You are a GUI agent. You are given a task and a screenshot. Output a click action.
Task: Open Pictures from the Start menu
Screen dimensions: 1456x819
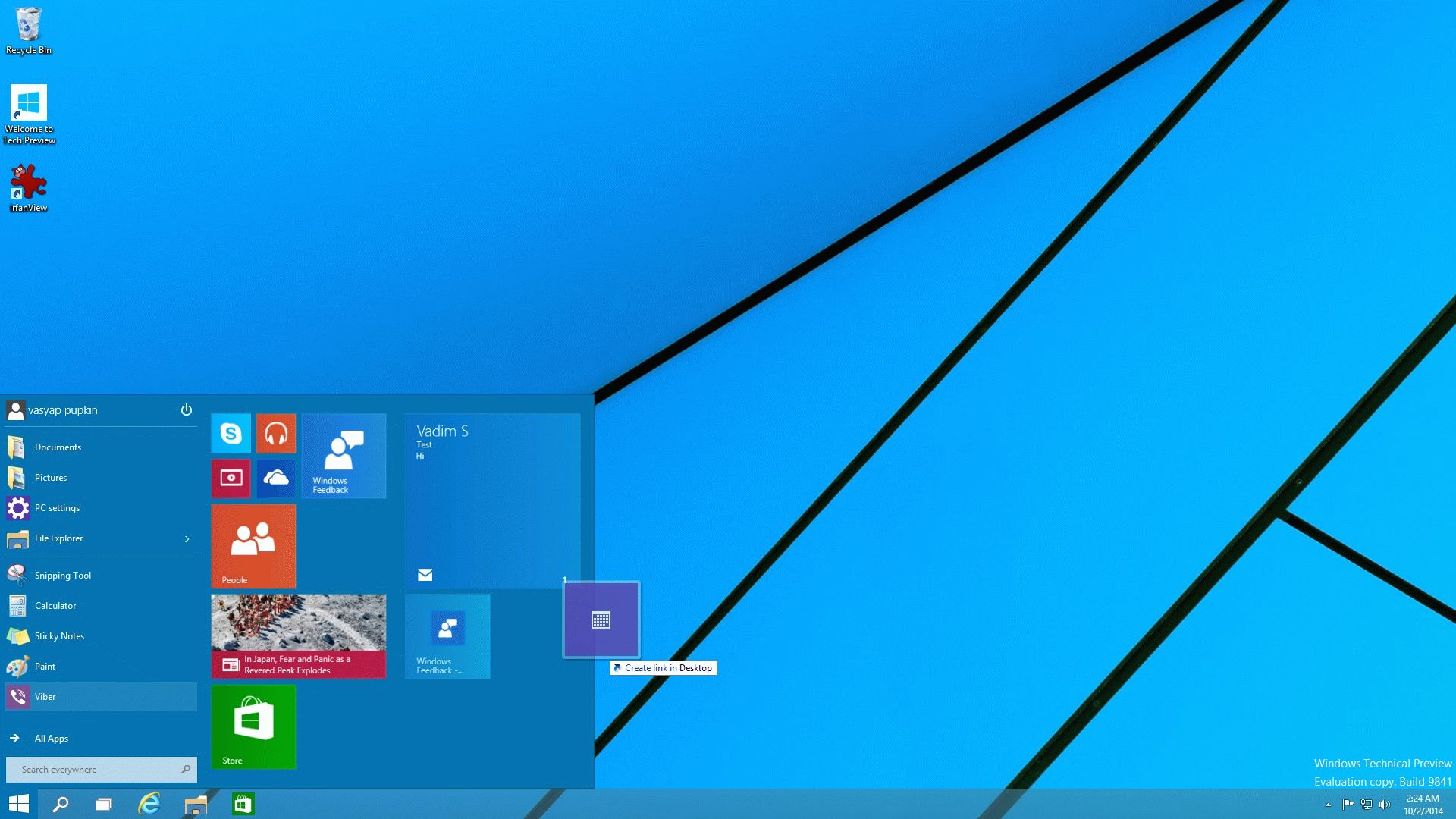[x=101, y=478]
